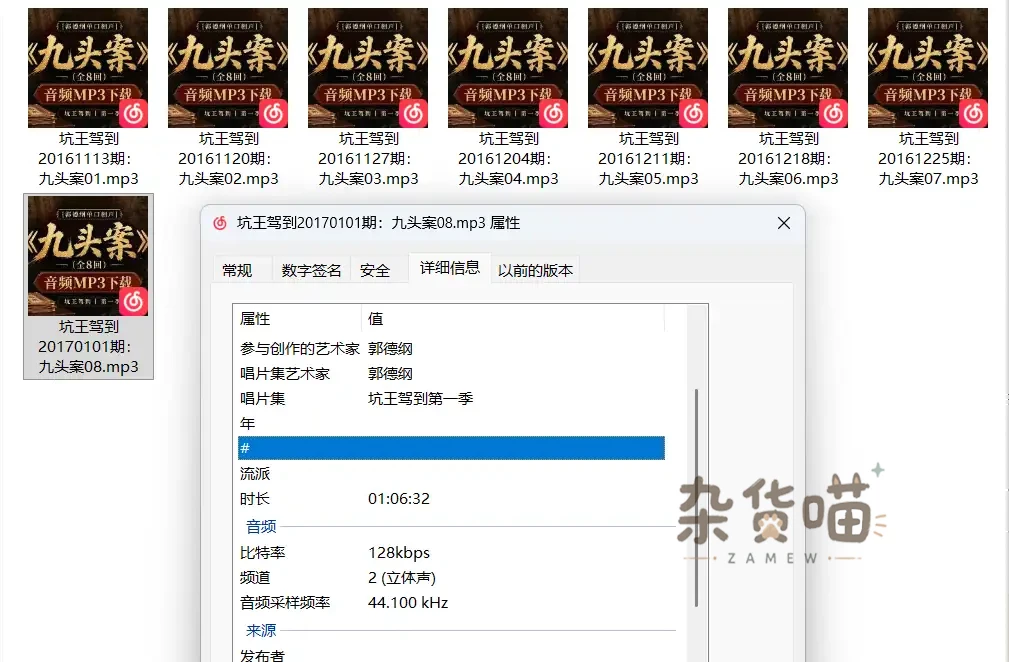Select the 九头案02.mp3 file thumbnail
This screenshot has height=662, width=1009.
(228, 68)
